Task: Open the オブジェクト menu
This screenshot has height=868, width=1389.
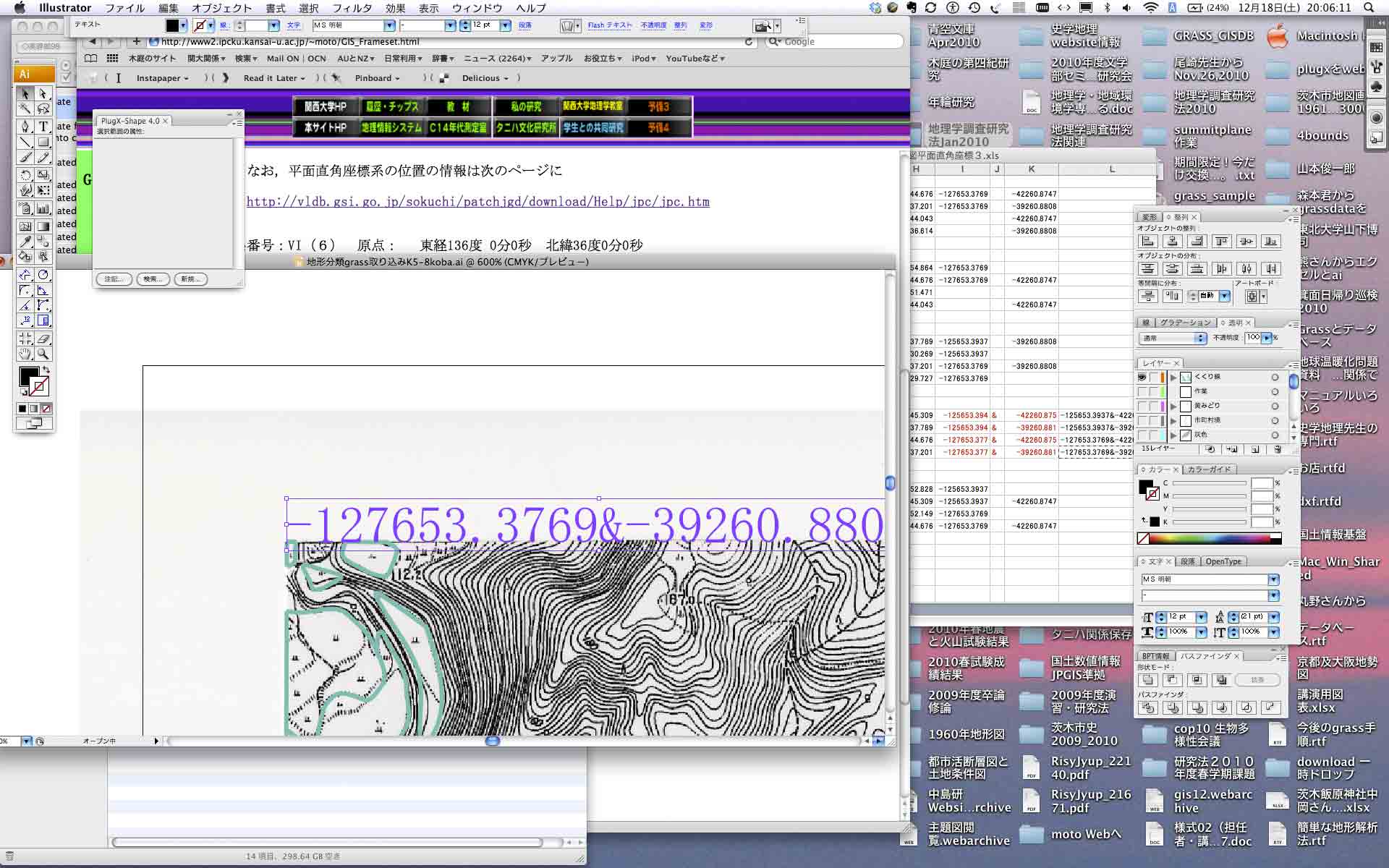Action: (x=221, y=8)
